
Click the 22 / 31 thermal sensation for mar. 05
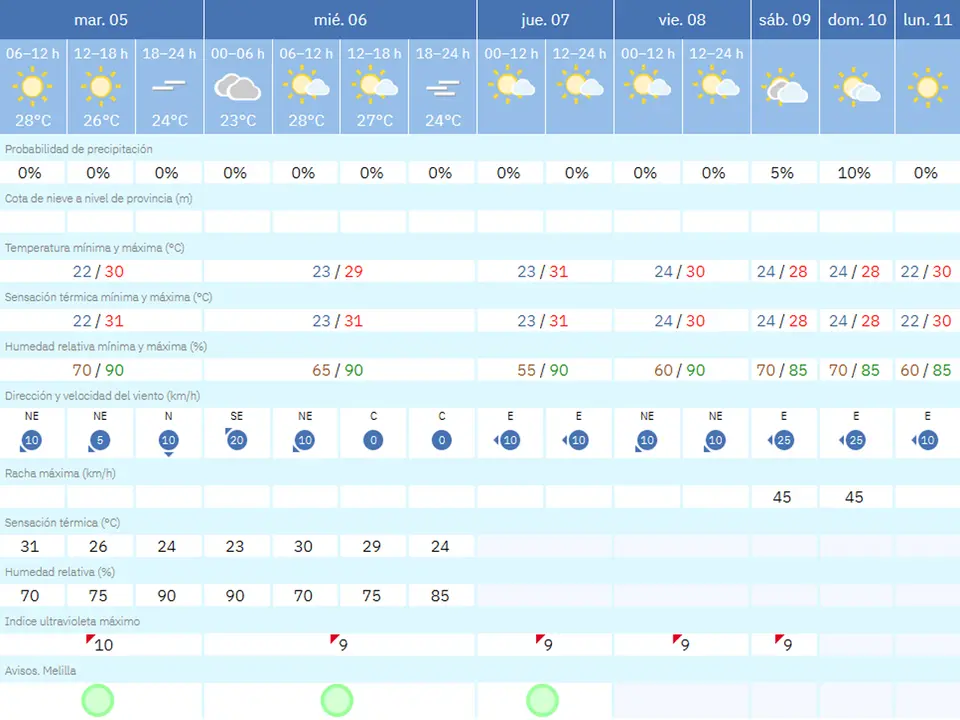tap(98, 321)
